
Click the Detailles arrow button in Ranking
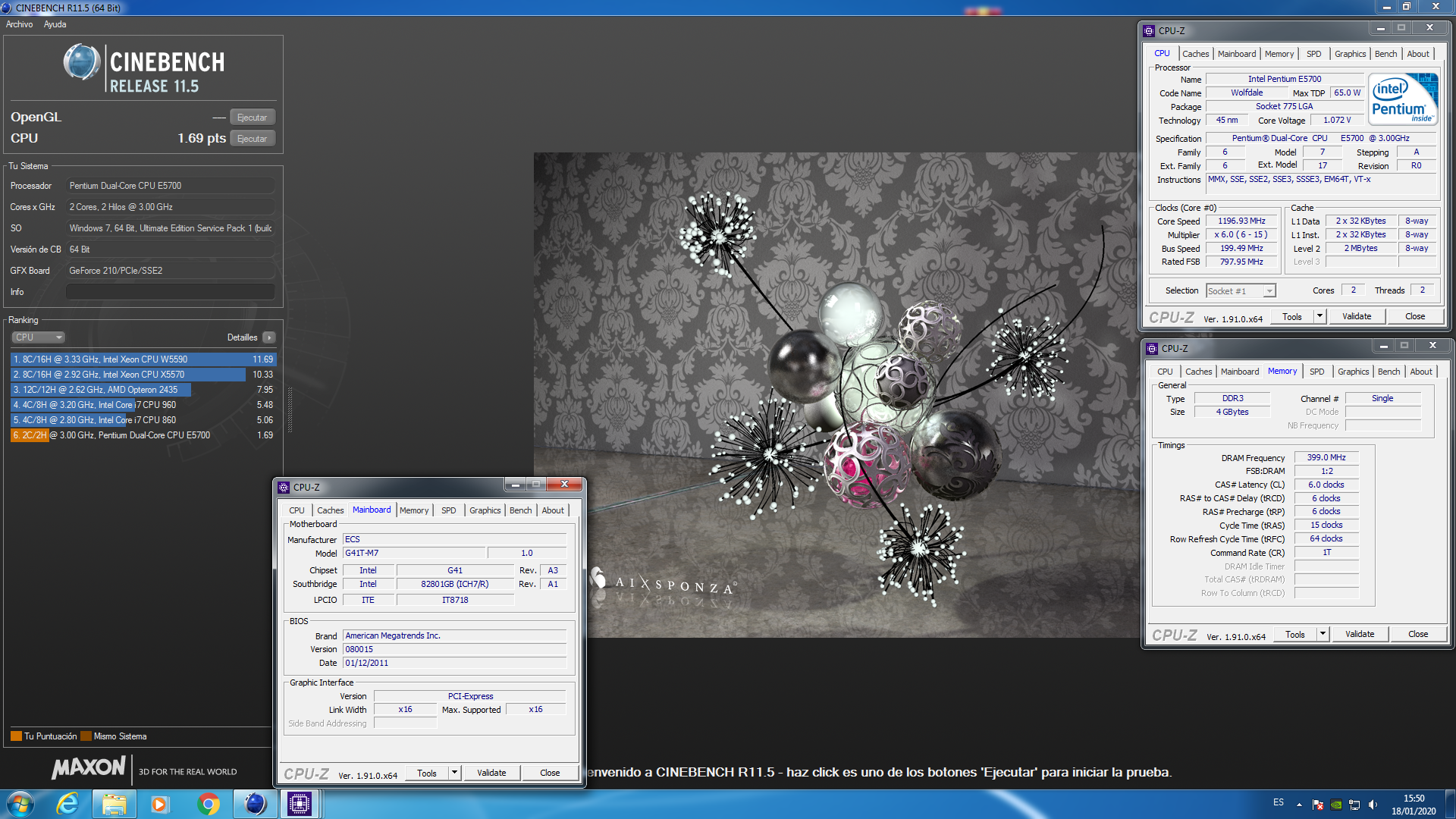click(269, 337)
